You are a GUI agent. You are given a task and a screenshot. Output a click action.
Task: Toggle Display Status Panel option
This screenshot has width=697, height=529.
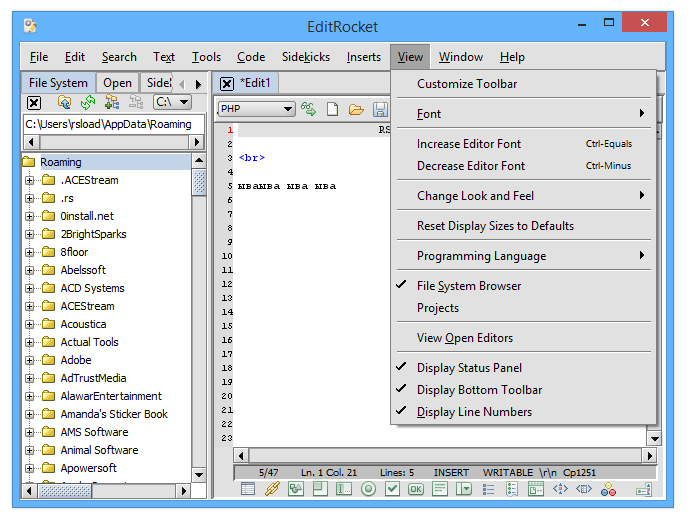(x=524, y=368)
